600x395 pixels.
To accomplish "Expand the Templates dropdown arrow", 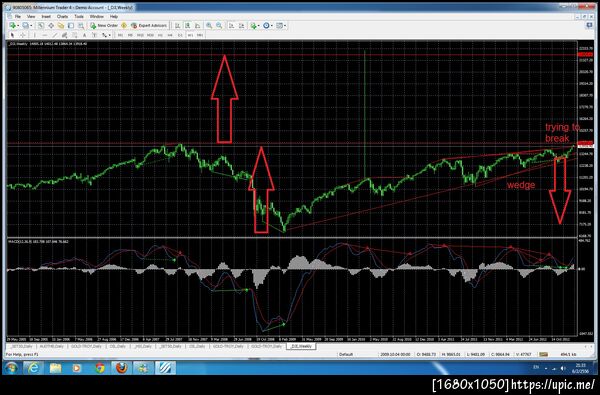I will 285,26.
